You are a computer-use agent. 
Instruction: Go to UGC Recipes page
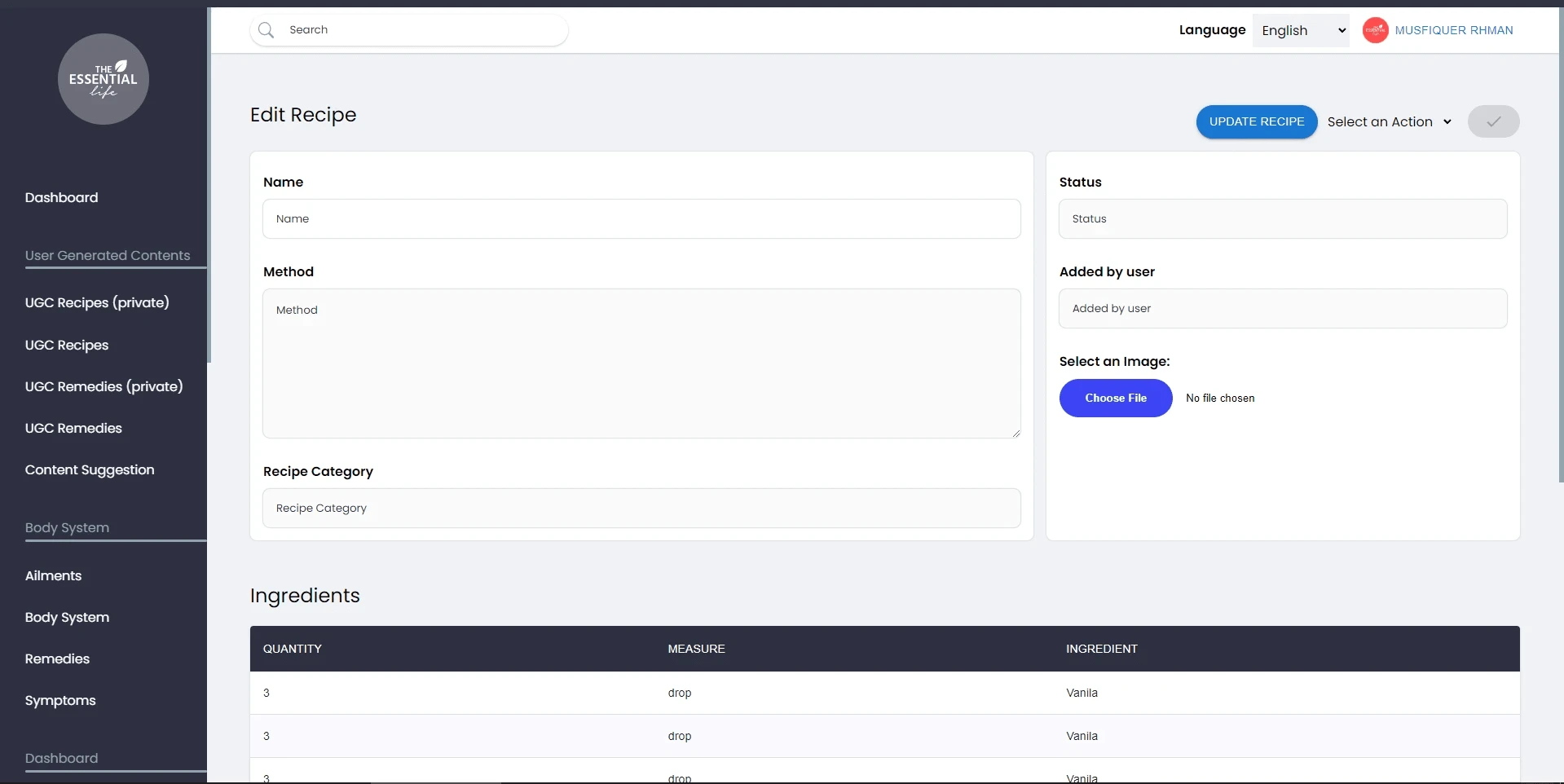tap(67, 345)
